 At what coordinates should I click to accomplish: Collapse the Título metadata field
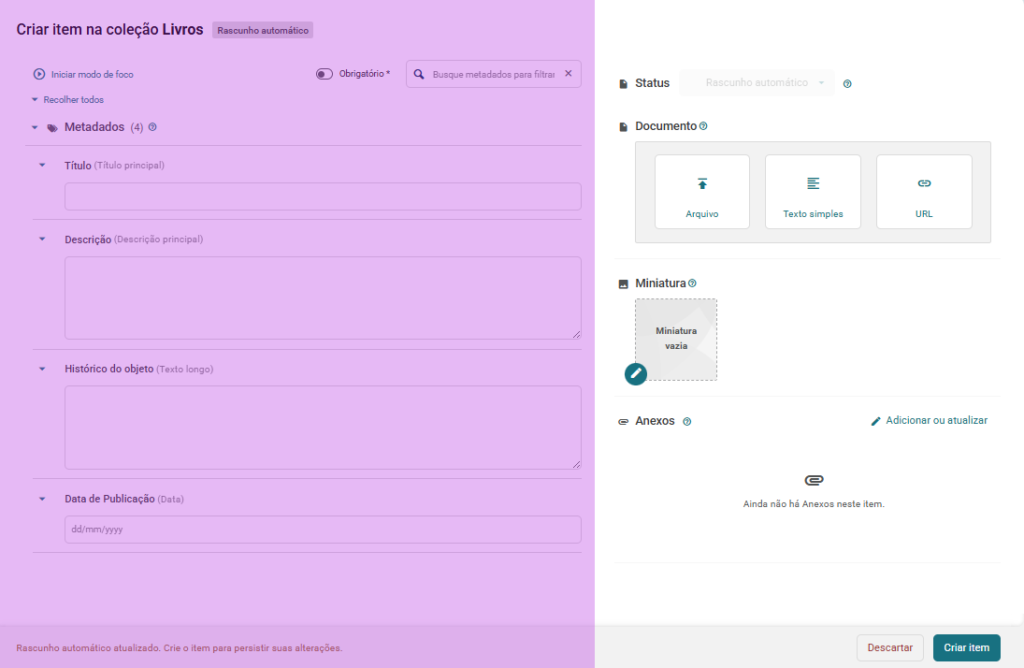[x=42, y=165]
